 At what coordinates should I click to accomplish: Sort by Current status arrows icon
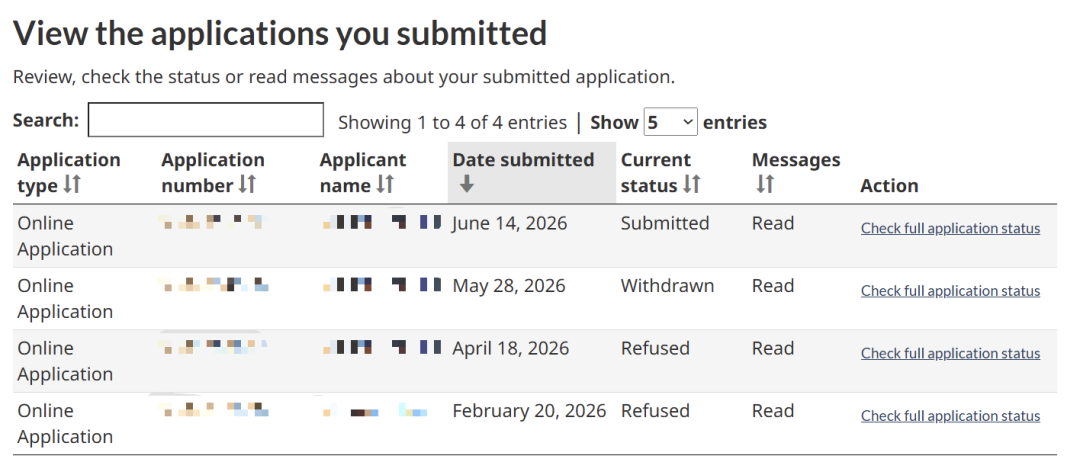(692, 185)
